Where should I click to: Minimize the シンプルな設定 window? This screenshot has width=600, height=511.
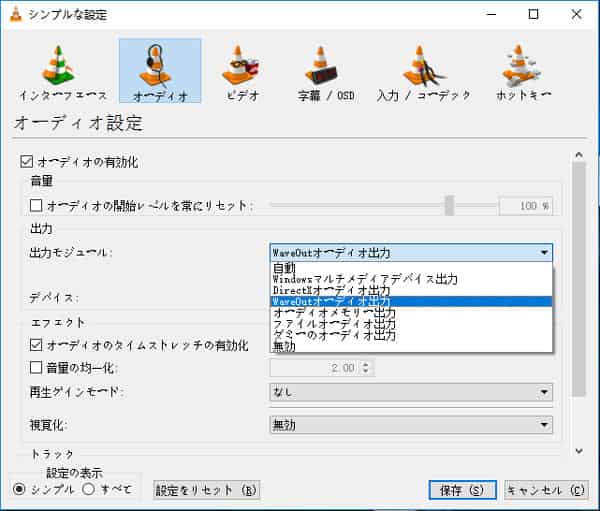coord(491,15)
